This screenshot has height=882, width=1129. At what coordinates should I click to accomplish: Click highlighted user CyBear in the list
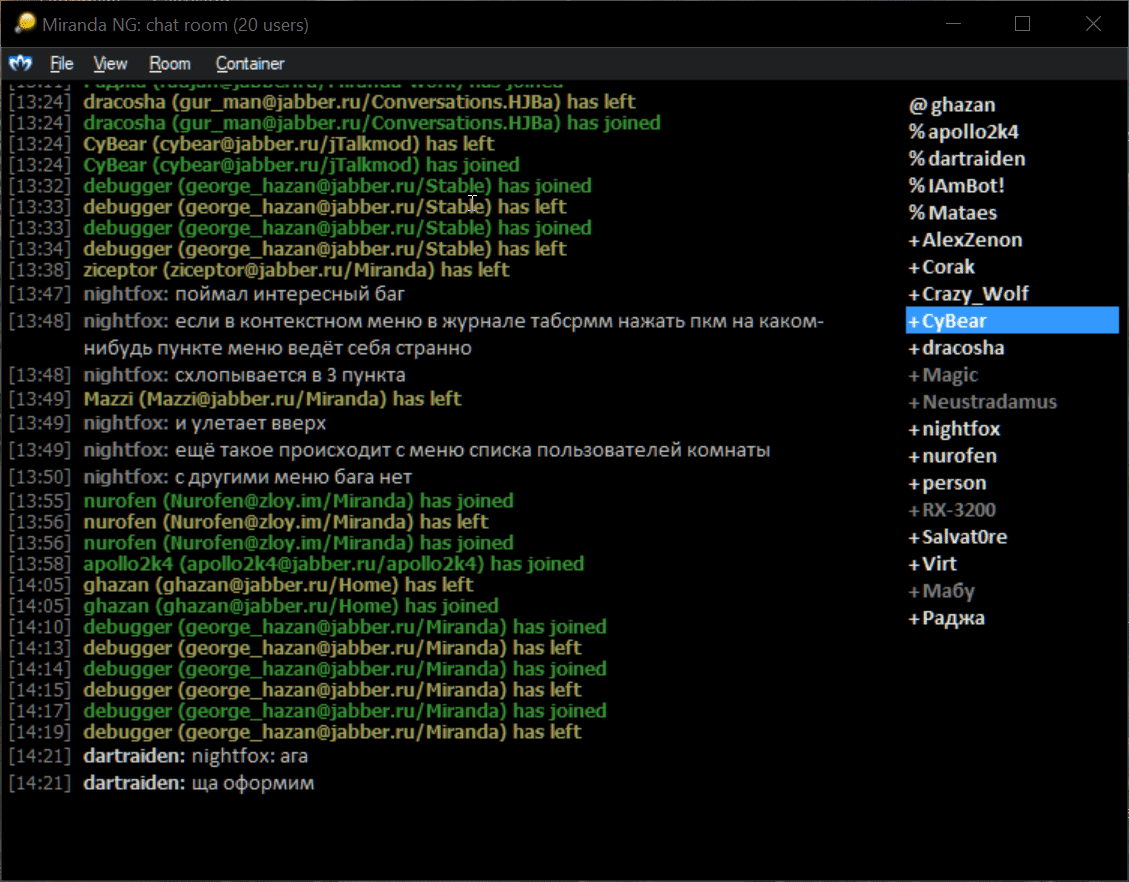point(1012,320)
